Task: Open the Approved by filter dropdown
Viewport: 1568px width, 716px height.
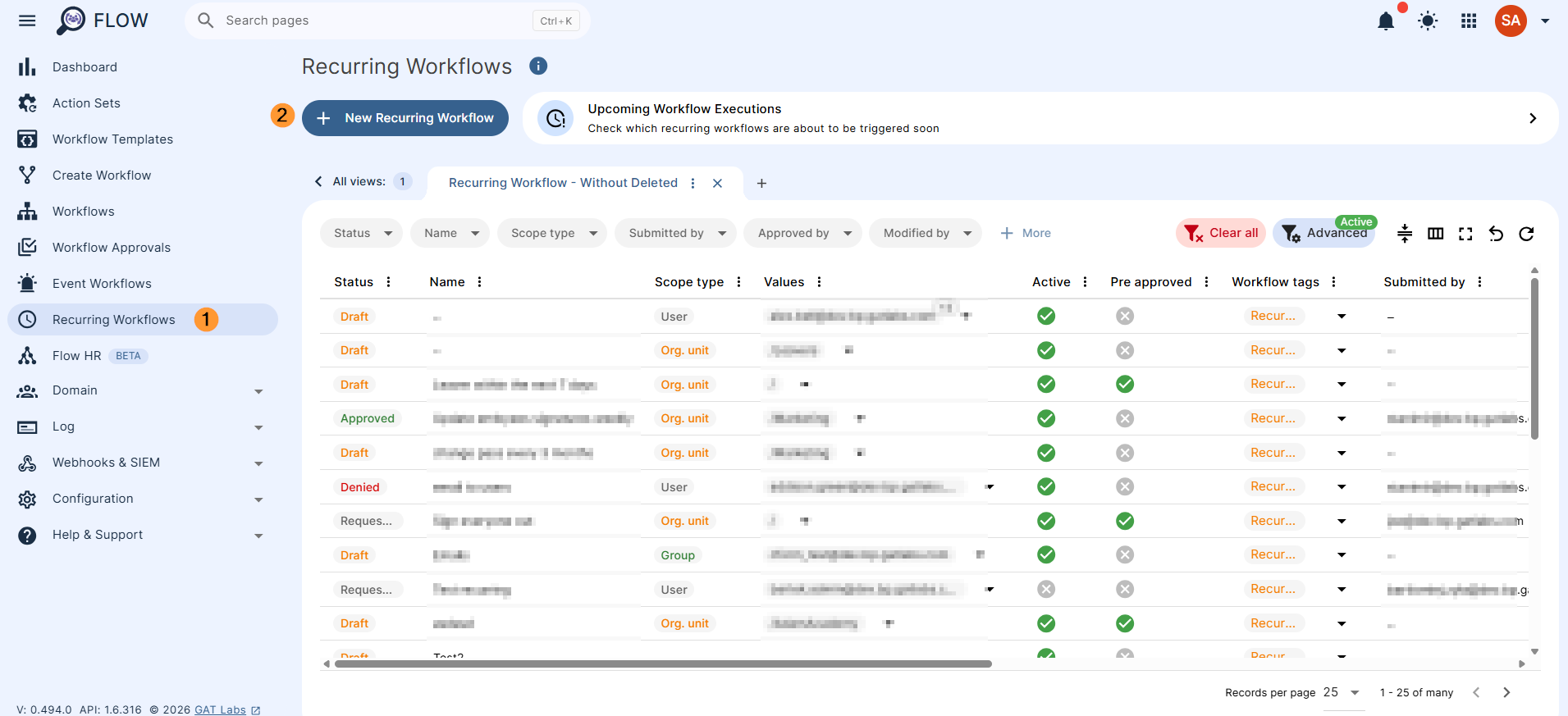Action: [802, 233]
